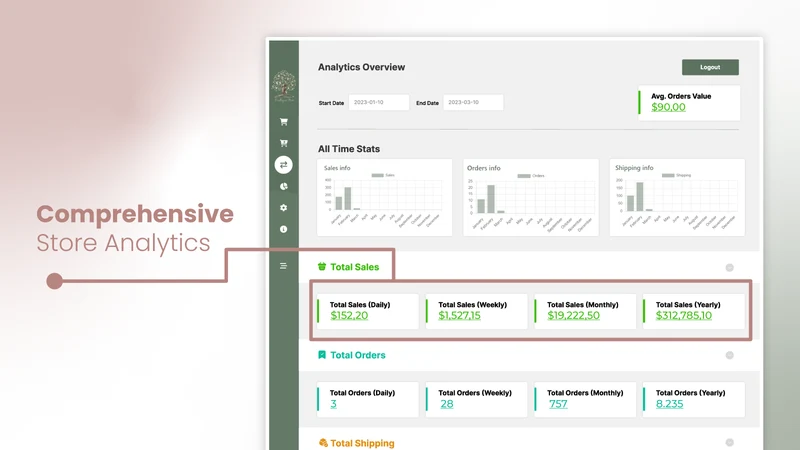Open weekly sales value $1,527,15

[x=459, y=315]
